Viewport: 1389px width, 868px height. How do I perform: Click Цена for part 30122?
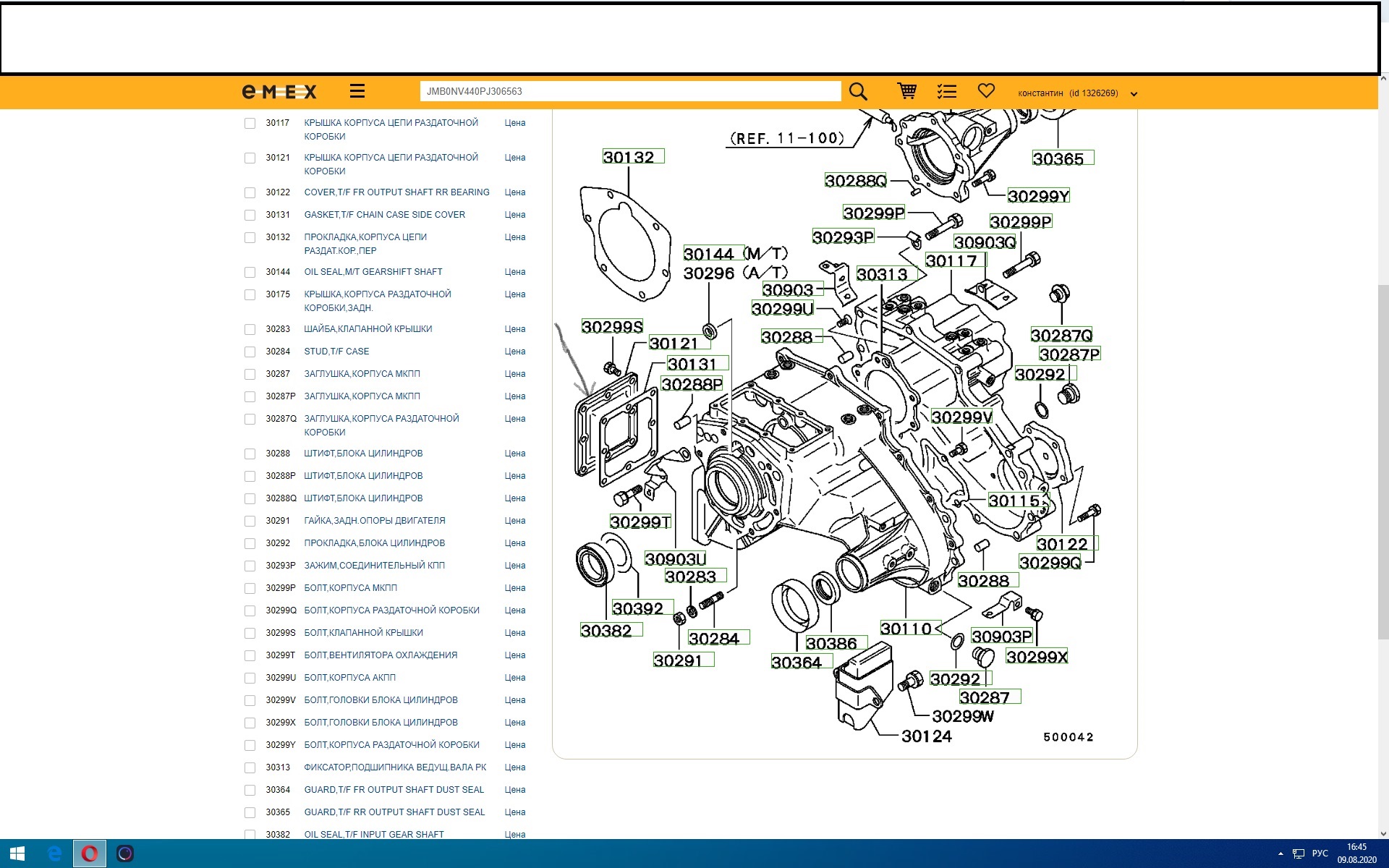tap(514, 192)
